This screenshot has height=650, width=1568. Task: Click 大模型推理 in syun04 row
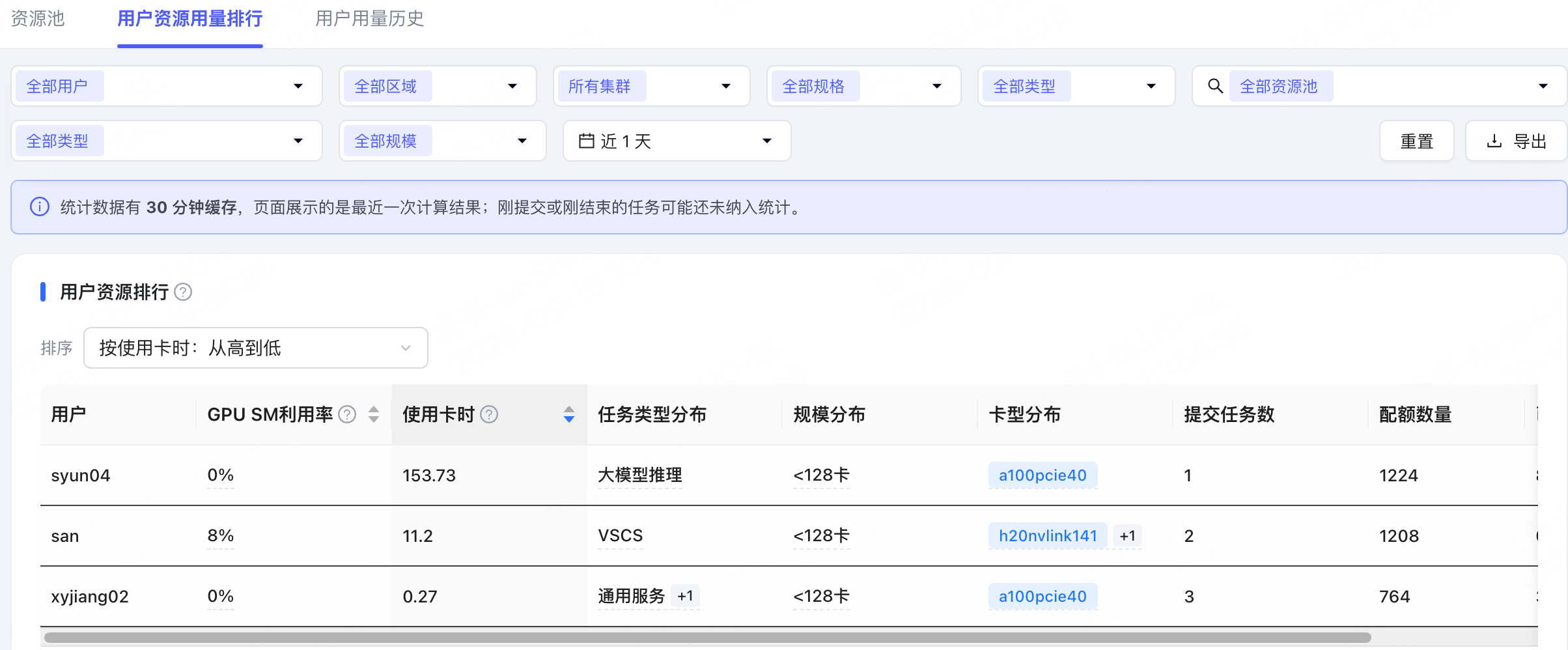(x=640, y=475)
